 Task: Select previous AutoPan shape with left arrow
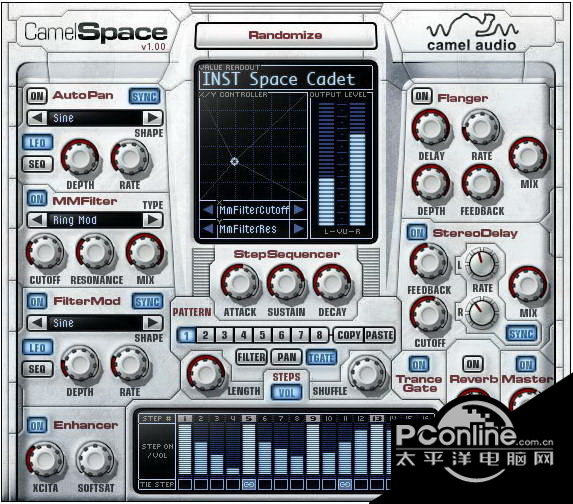tap(38, 118)
